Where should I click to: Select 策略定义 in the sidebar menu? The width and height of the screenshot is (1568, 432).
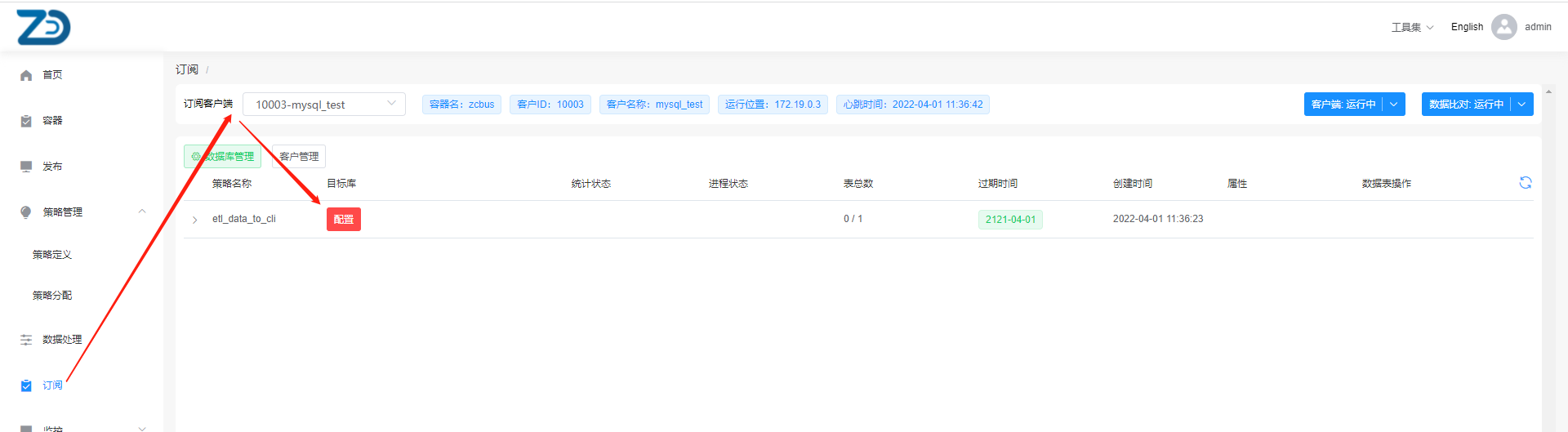(52, 255)
